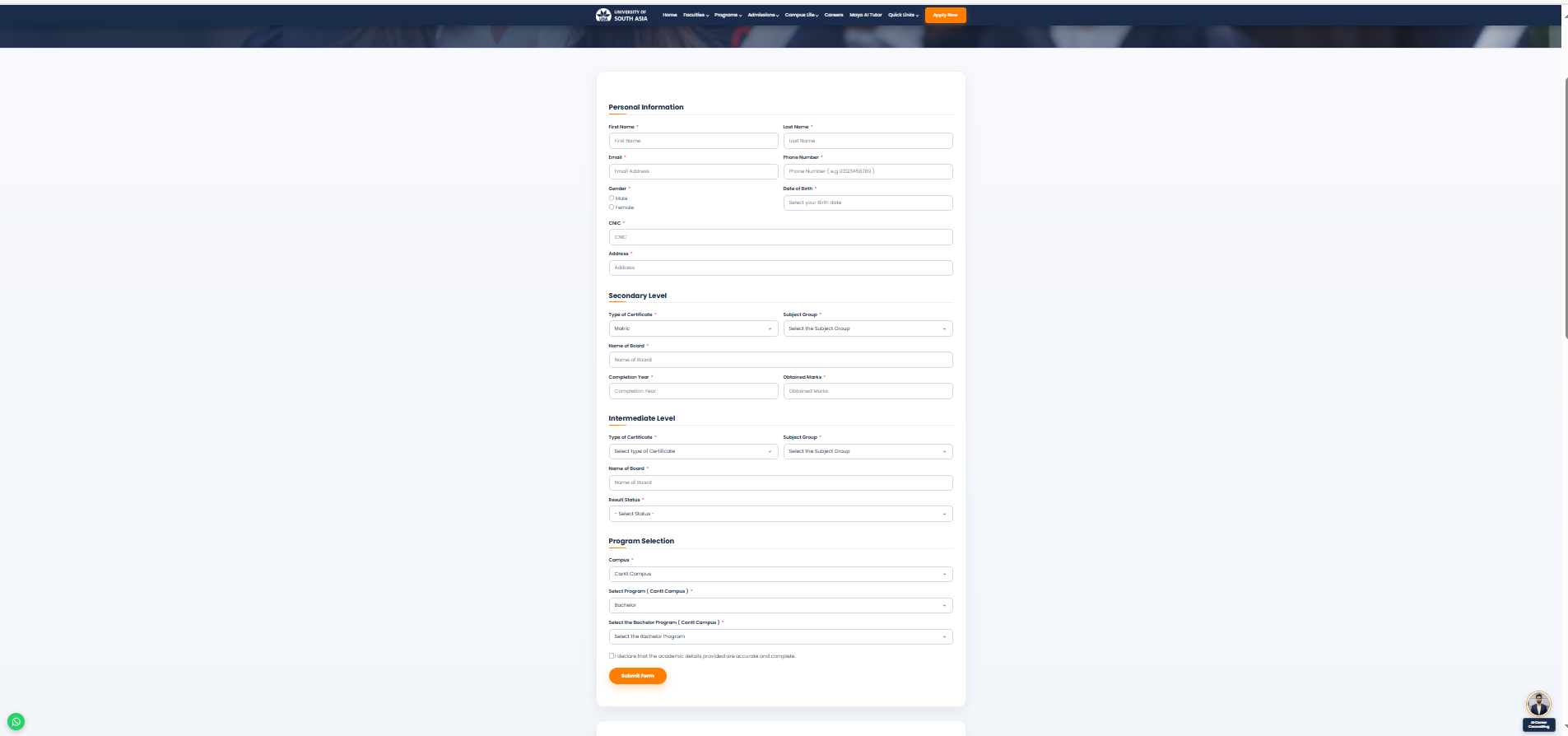Open Secondary Level Type of Certificate dropdown

[x=693, y=328]
